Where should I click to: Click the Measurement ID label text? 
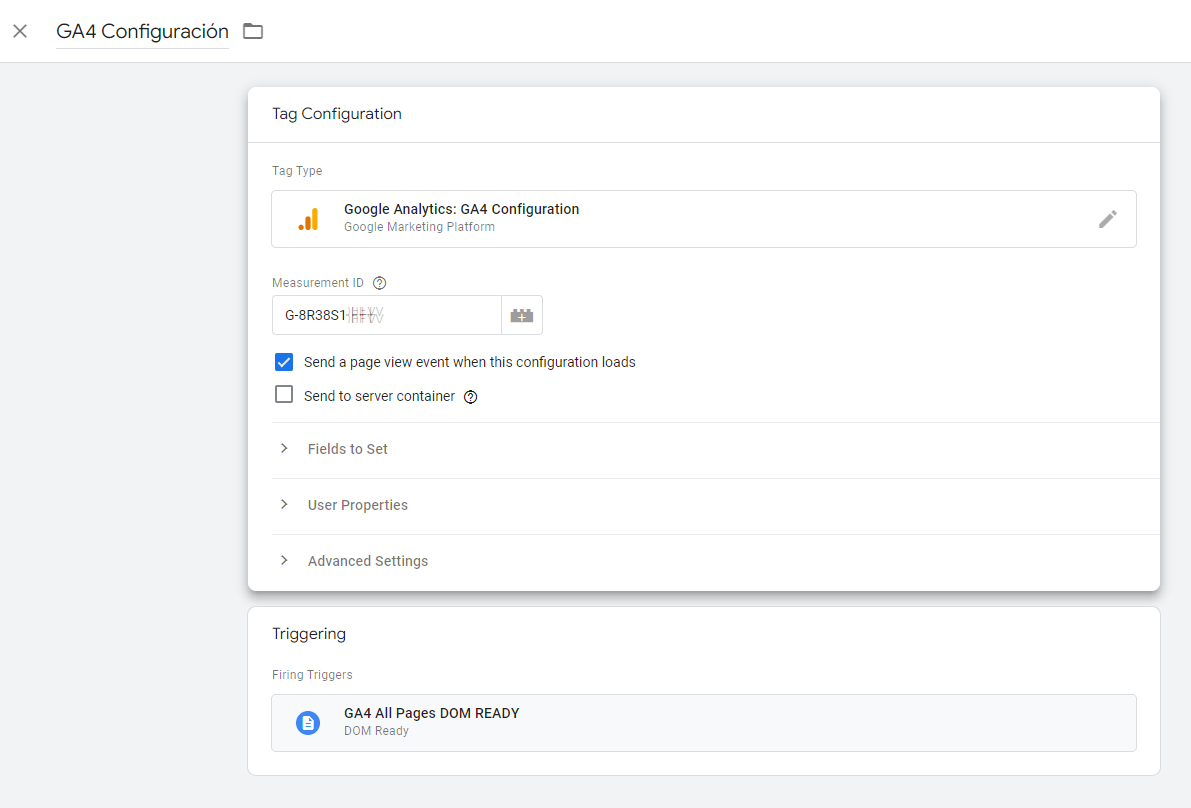pyautogui.click(x=317, y=283)
